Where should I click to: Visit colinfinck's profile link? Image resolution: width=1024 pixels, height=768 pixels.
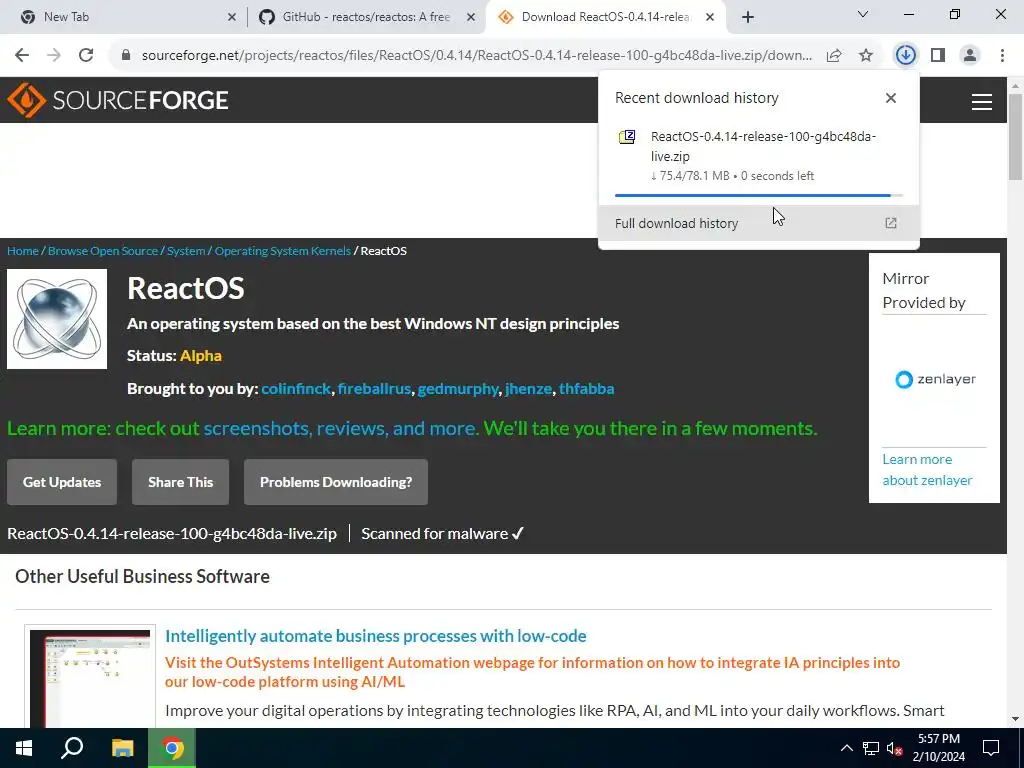point(296,389)
